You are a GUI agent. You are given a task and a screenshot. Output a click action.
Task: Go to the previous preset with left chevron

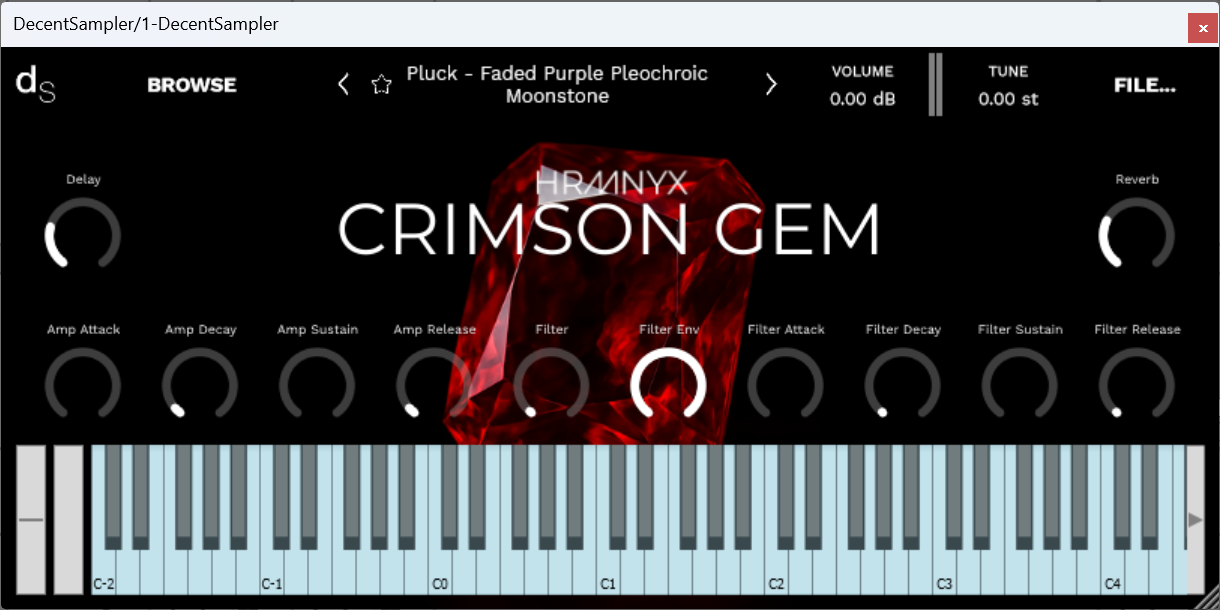[343, 84]
